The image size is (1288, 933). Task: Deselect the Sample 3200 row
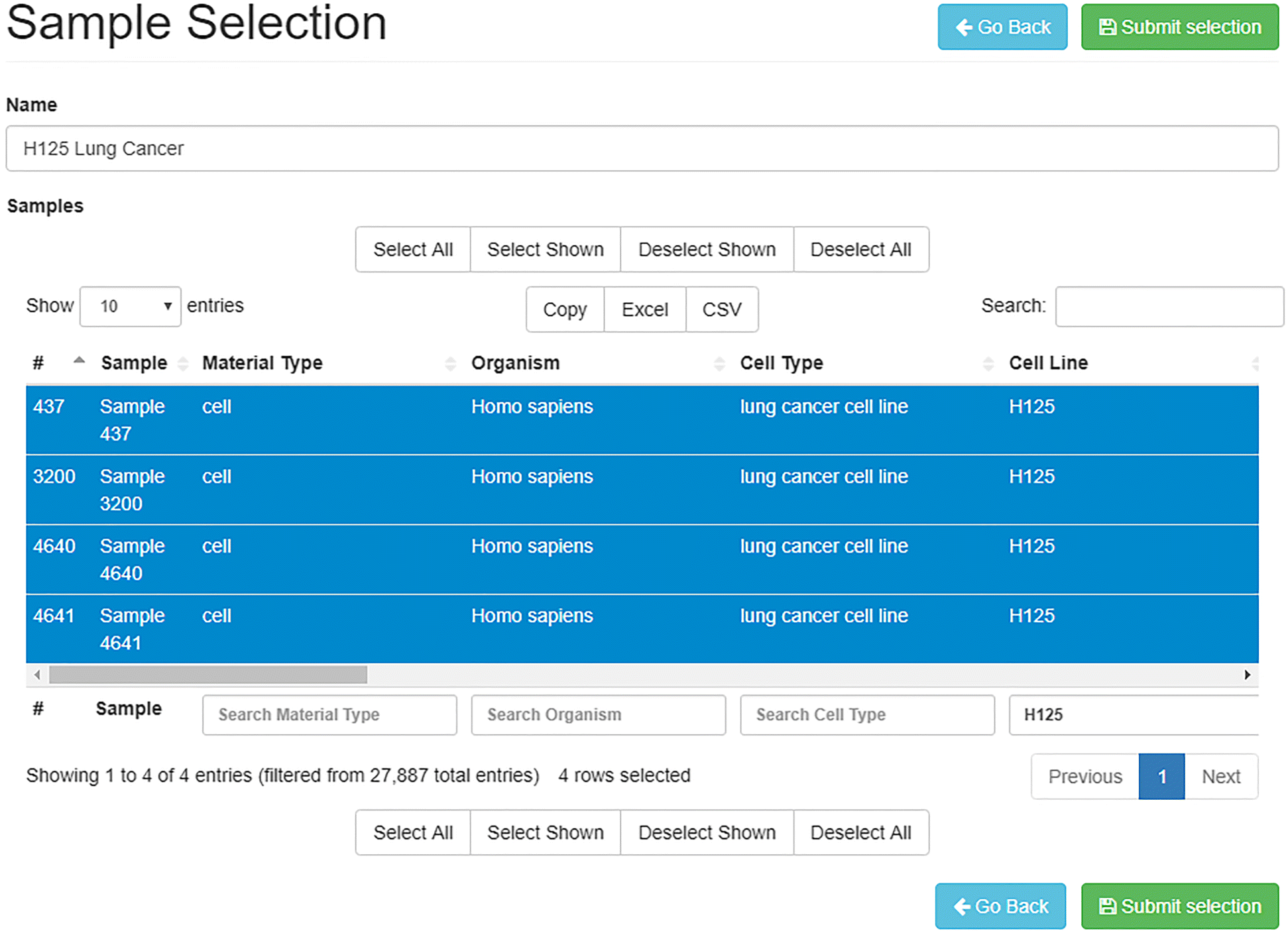point(642,490)
